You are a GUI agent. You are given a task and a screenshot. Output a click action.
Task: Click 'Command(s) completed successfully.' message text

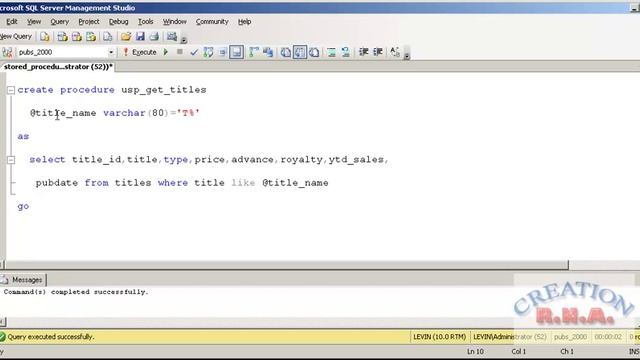[x=76, y=292]
